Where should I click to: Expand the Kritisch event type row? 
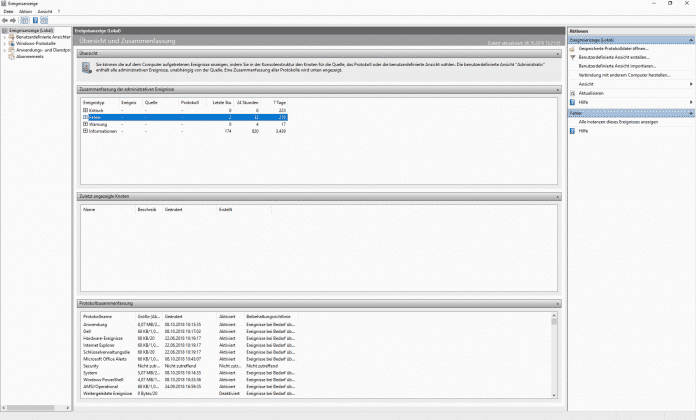tap(85, 110)
